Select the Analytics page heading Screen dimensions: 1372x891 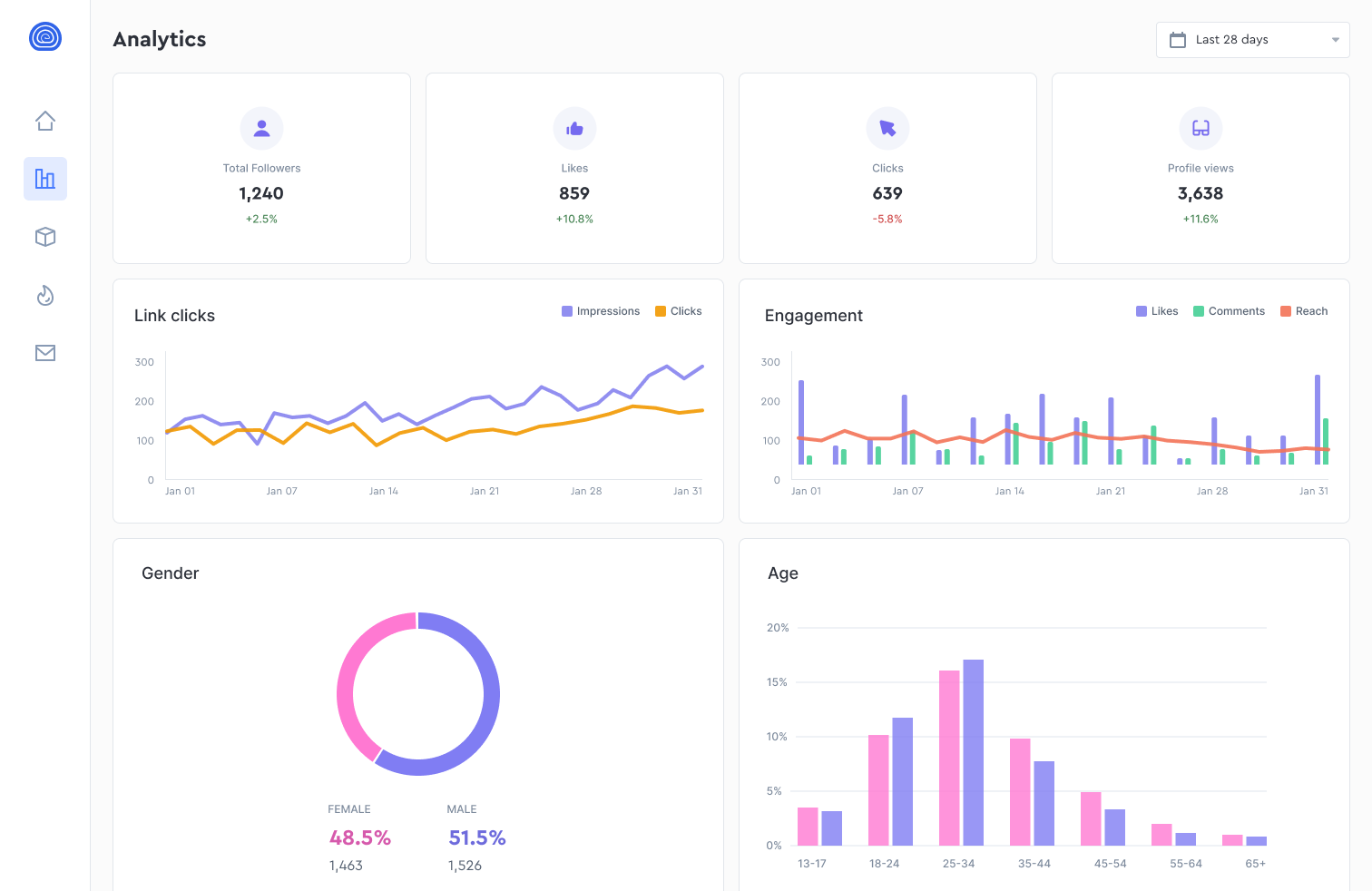coord(160,39)
